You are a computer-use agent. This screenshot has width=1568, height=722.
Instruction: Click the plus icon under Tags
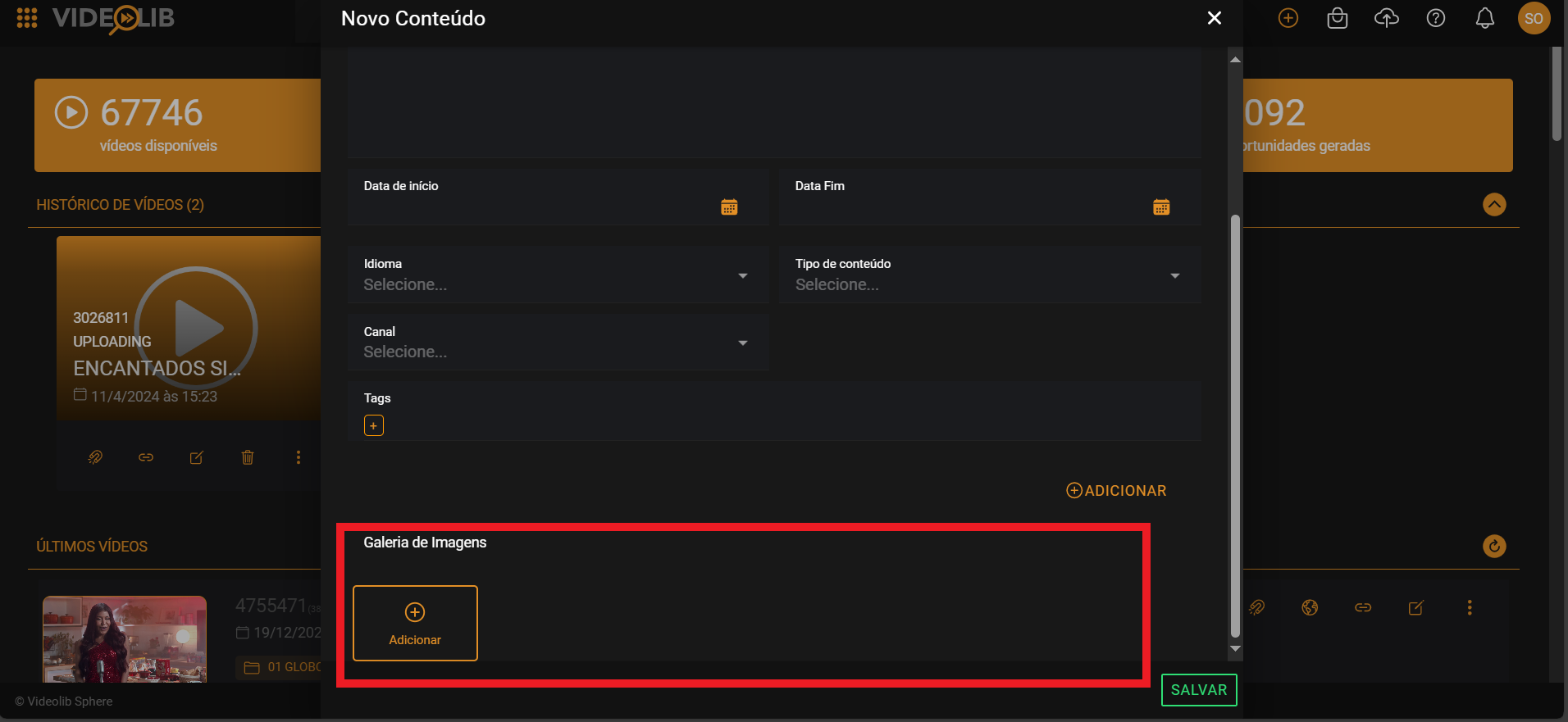(x=373, y=425)
